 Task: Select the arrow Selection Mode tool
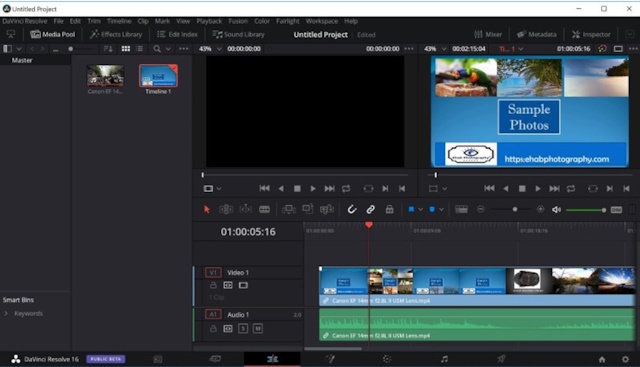[x=207, y=209]
